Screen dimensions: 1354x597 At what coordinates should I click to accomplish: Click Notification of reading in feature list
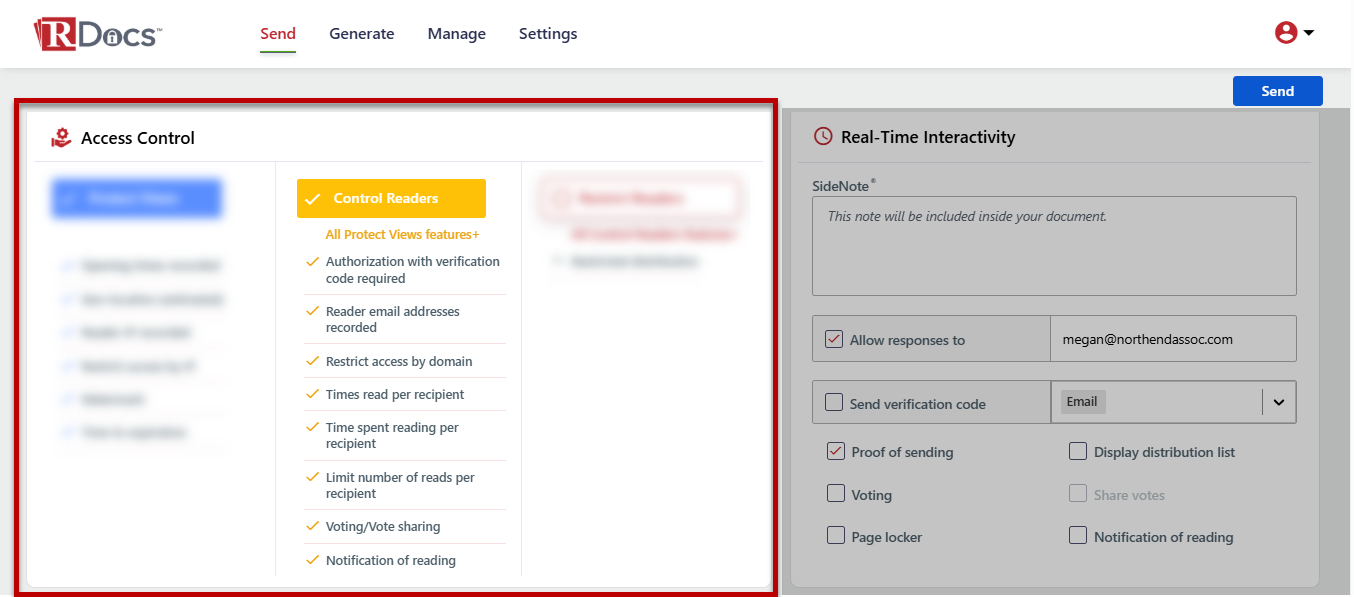tap(391, 561)
